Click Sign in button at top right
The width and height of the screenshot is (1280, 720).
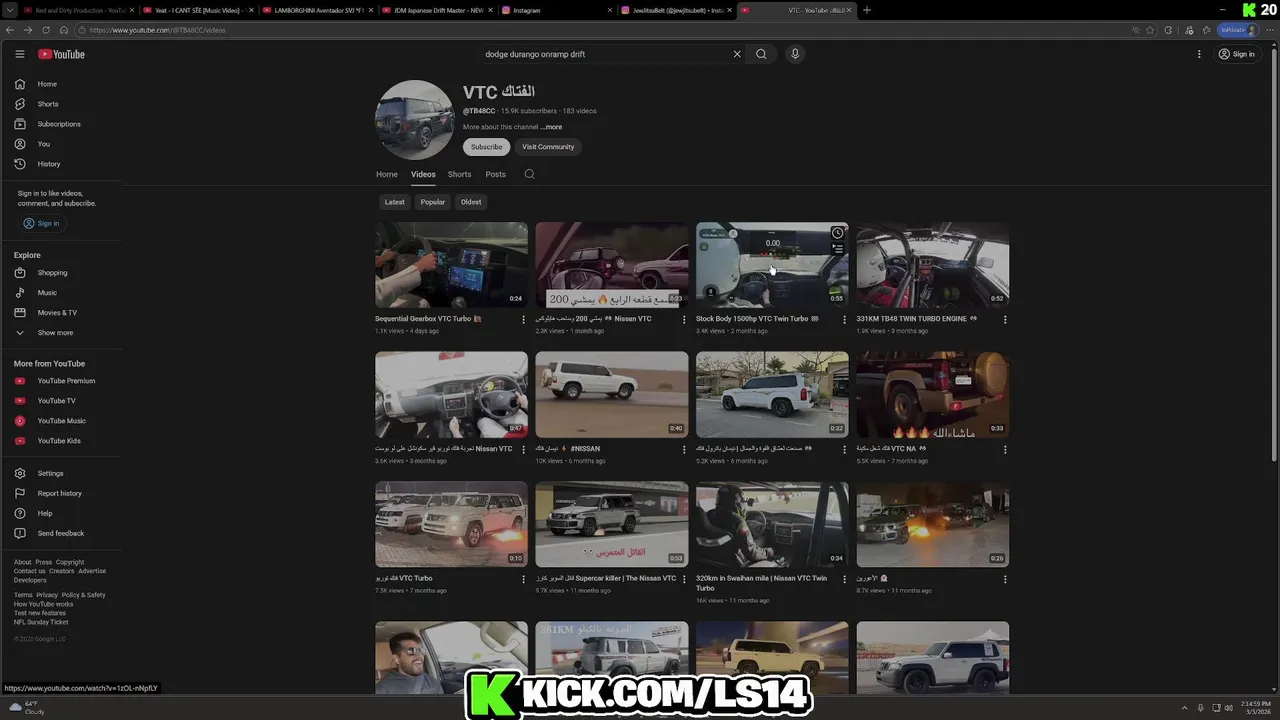coord(1237,54)
